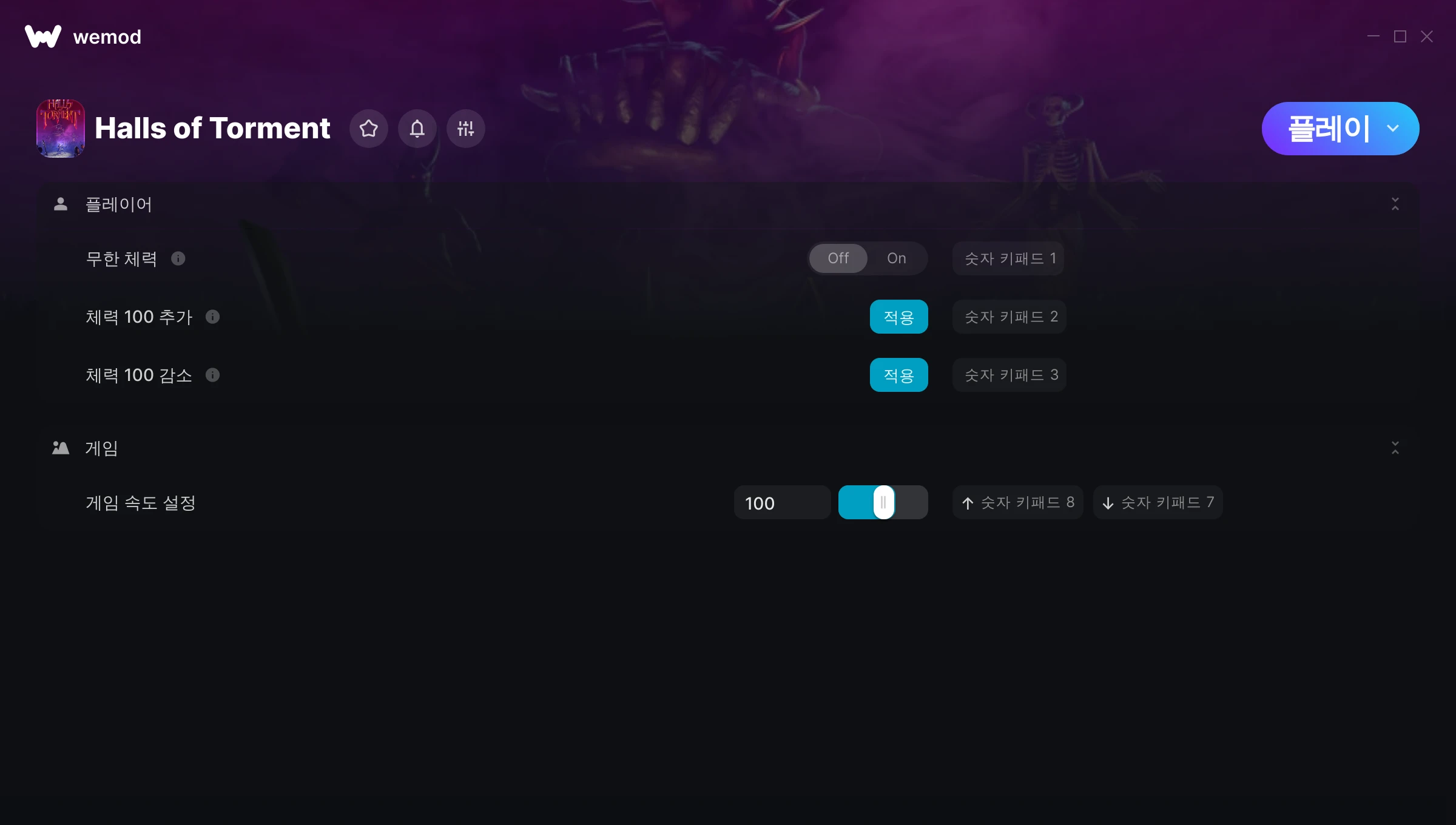1456x825 pixels.
Task: Set 무한 체력 toggle to Off
Action: coord(838,258)
